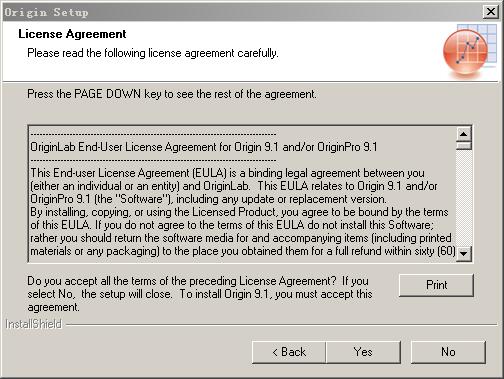Screen dimensions: 504x379
Task: Close the Origin Setup dialog
Action: pyautogui.click(x=491, y=12)
